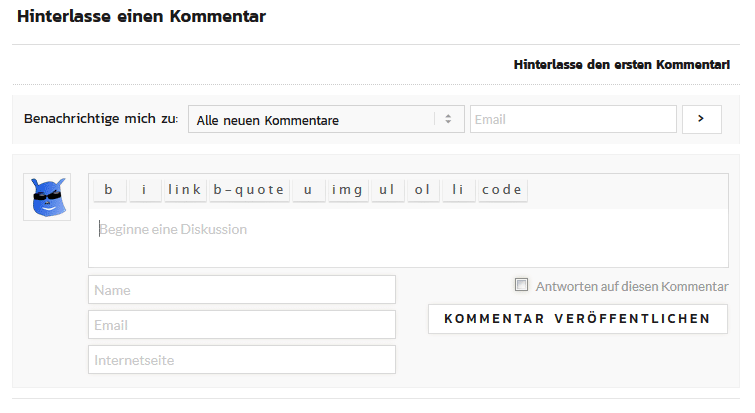Click the dropdown arrows on notification select

click(x=448, y=119)
